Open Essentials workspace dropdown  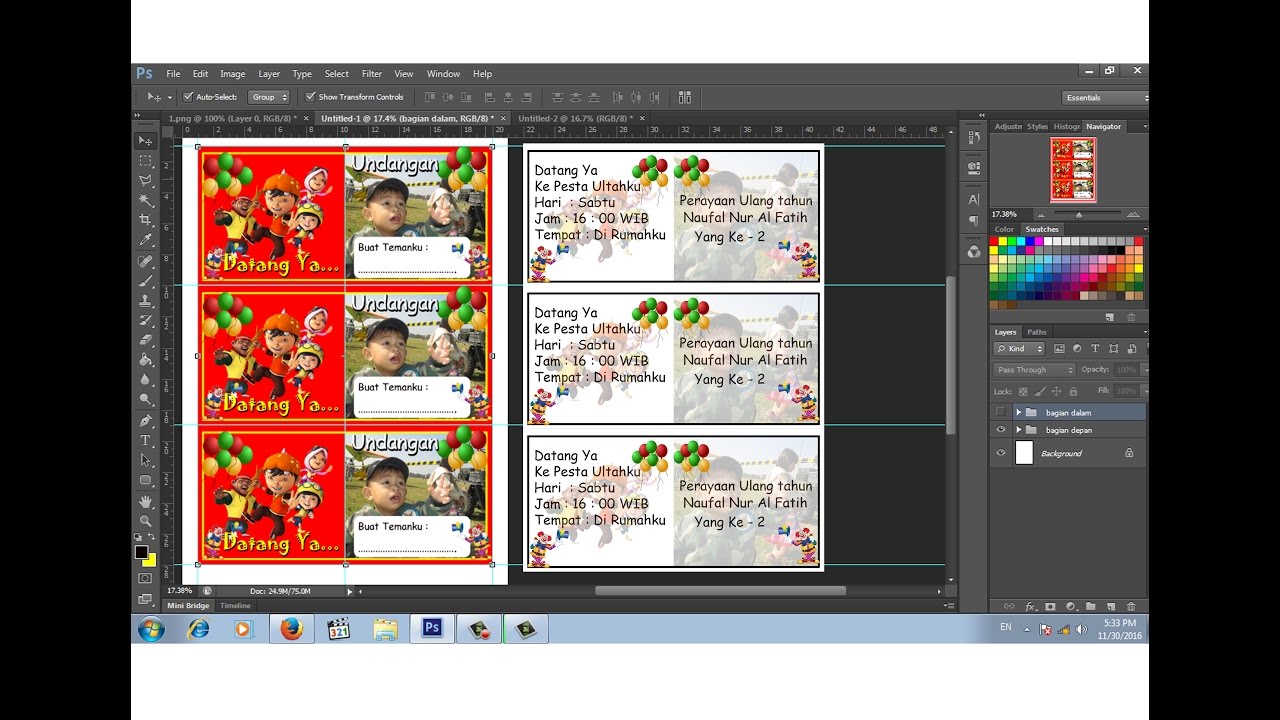(1105, 98)
